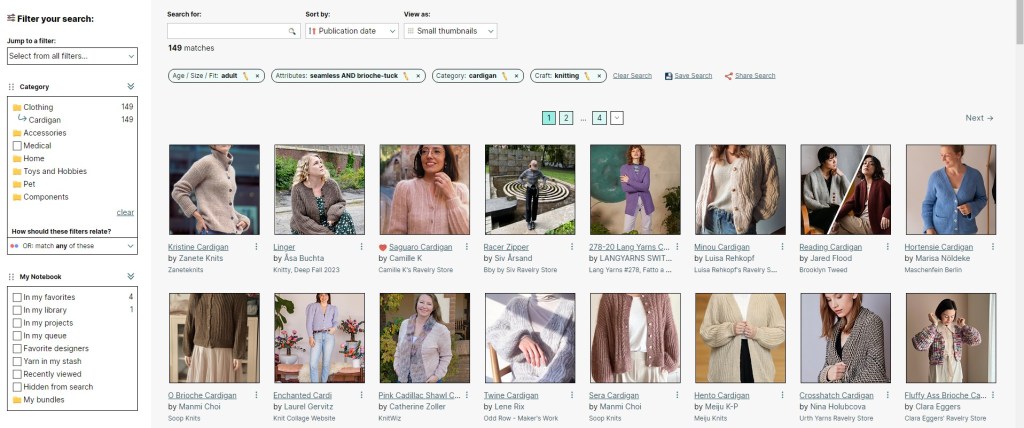Open options menu for Sera Cardigan
The height and width of the screenshot is (428, 1024).
[677, 395]
